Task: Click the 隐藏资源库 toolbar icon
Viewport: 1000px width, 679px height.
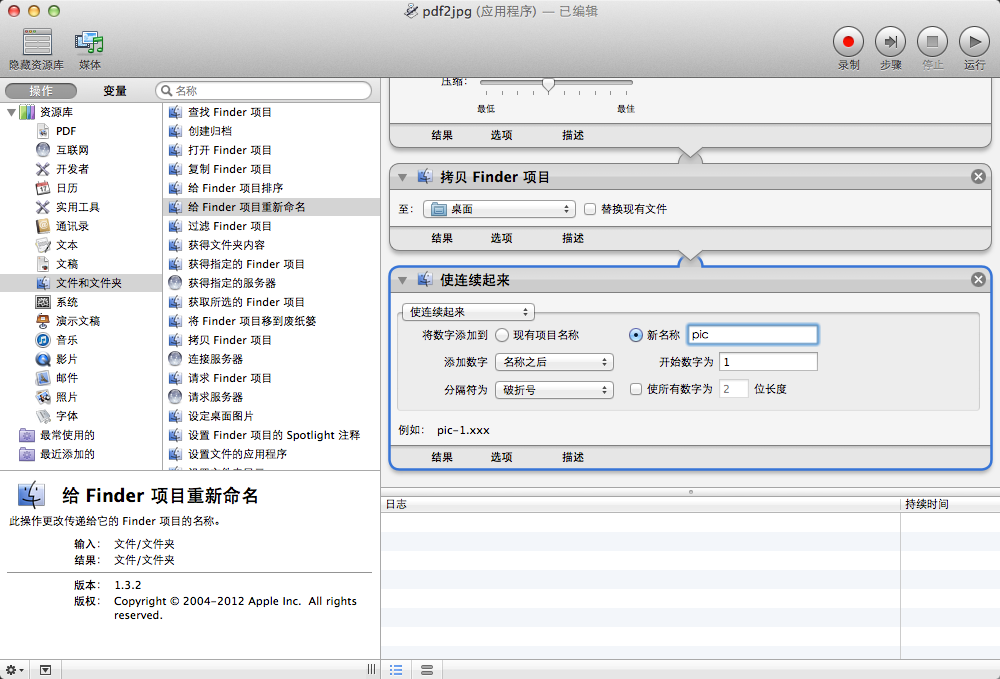Action: 37,43
